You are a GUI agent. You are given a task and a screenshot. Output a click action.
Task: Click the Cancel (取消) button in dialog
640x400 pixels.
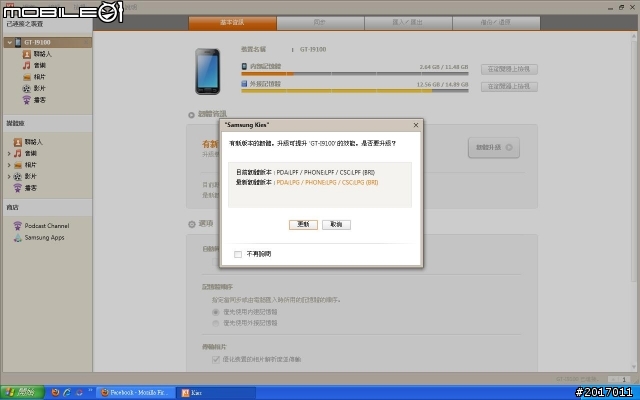tap(336, 224)
